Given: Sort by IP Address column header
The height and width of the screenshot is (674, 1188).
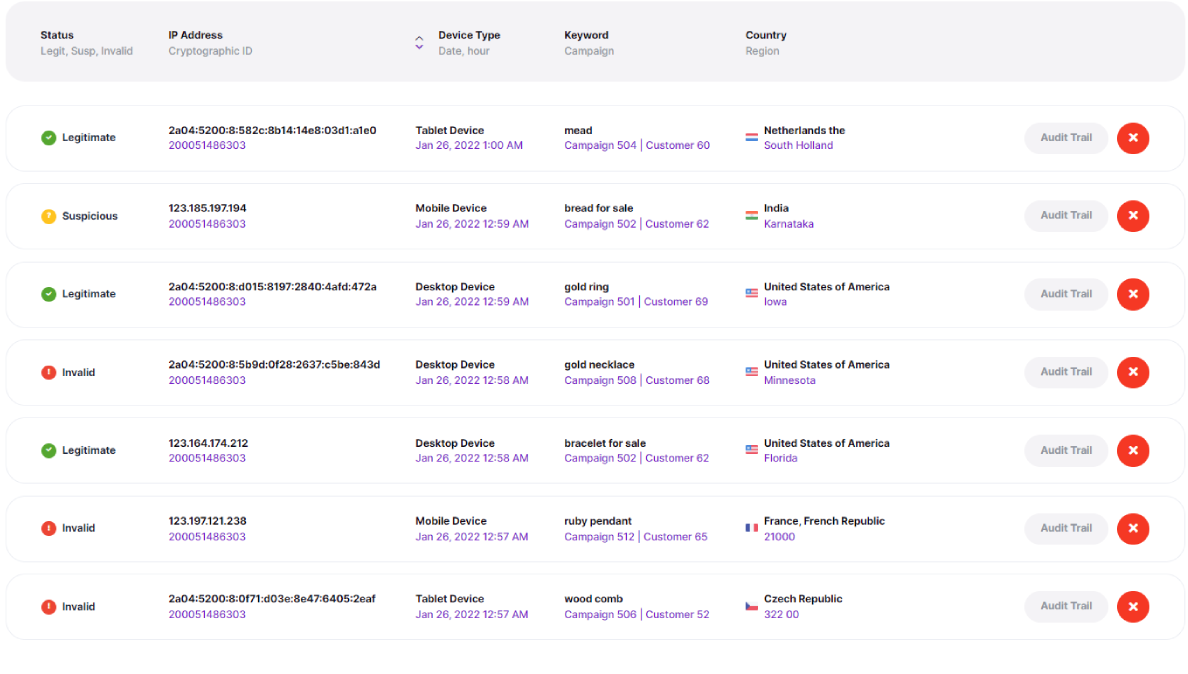Looking at the screenshot, I should click(195, 35).
